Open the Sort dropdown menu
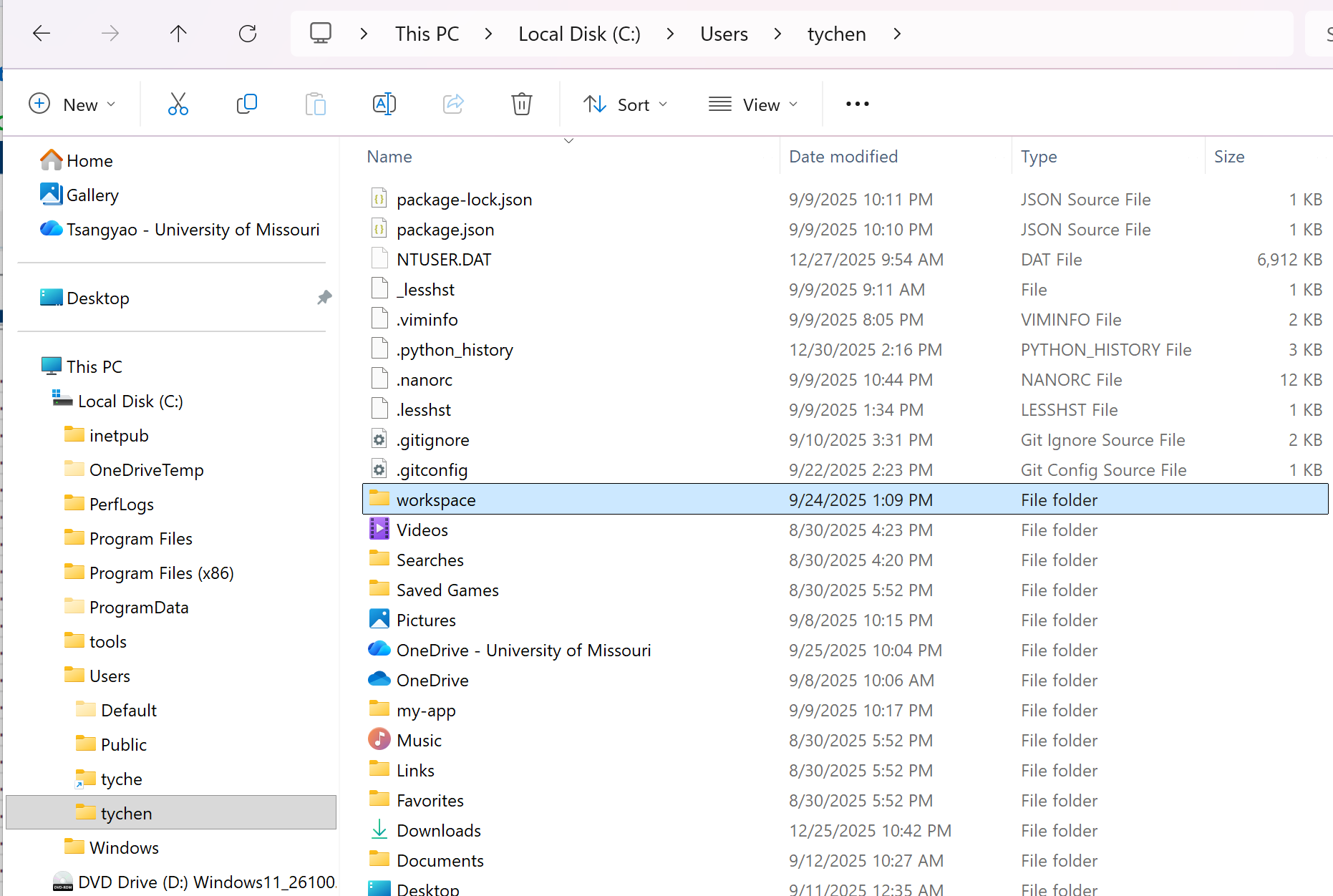Screen dimensions: 1333x896 pyautogui.click(x=625, y=104)
